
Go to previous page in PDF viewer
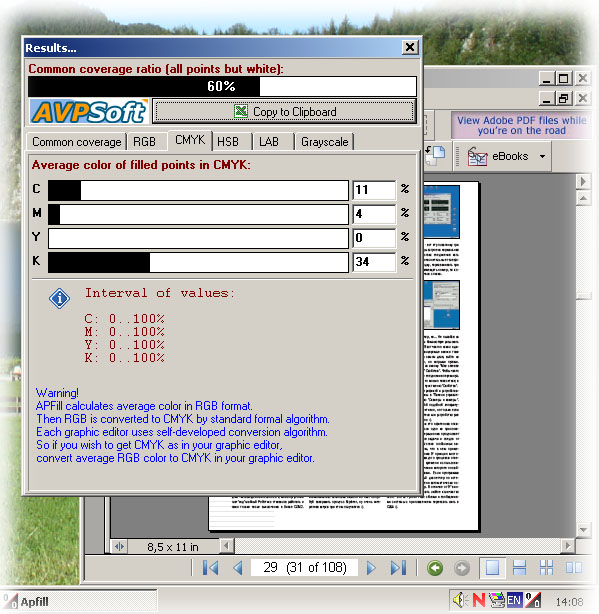(238, 567)
